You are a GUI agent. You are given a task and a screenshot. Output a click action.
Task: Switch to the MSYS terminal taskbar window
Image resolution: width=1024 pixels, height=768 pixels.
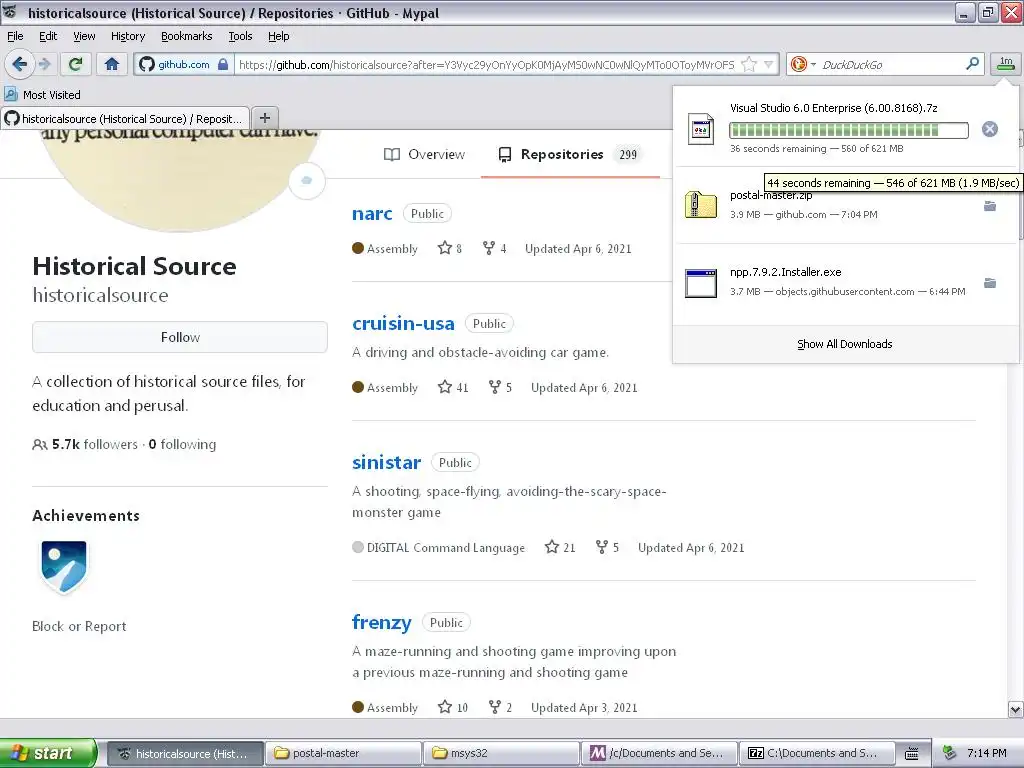(x=659, y=753)
